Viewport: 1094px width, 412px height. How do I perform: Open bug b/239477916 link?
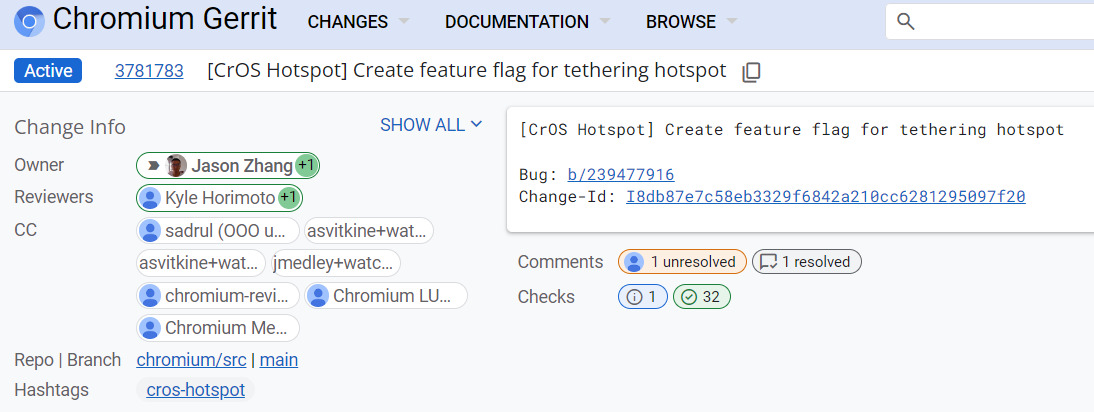pos(620,174)
